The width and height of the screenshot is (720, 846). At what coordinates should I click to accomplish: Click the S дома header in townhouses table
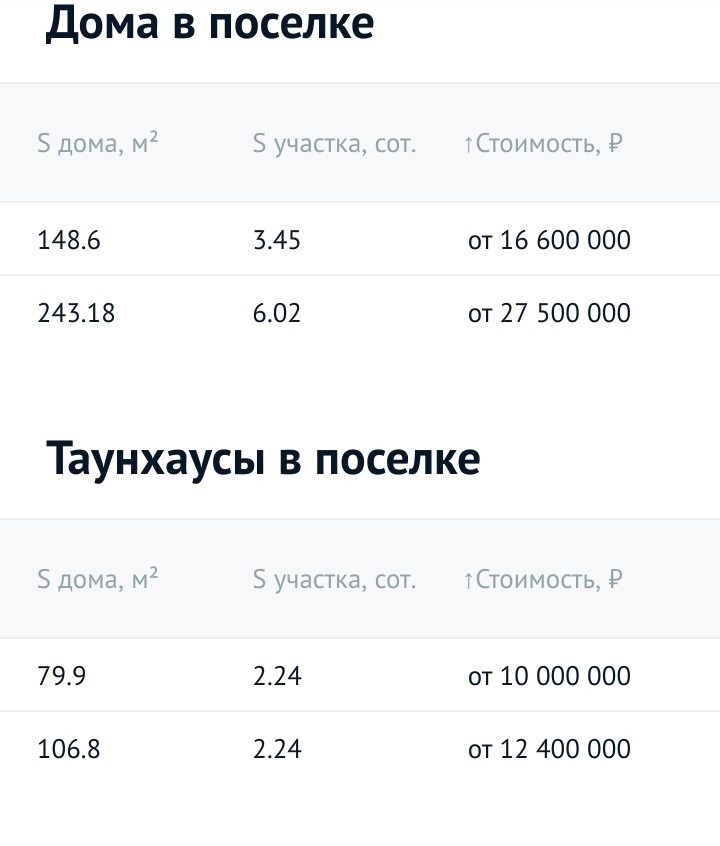[98, 579]
